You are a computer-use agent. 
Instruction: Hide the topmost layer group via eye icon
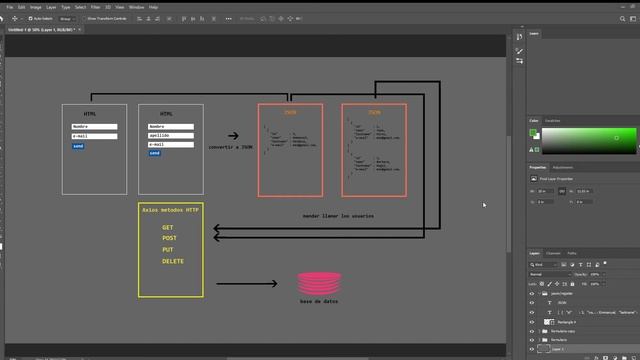pos(531,293)
